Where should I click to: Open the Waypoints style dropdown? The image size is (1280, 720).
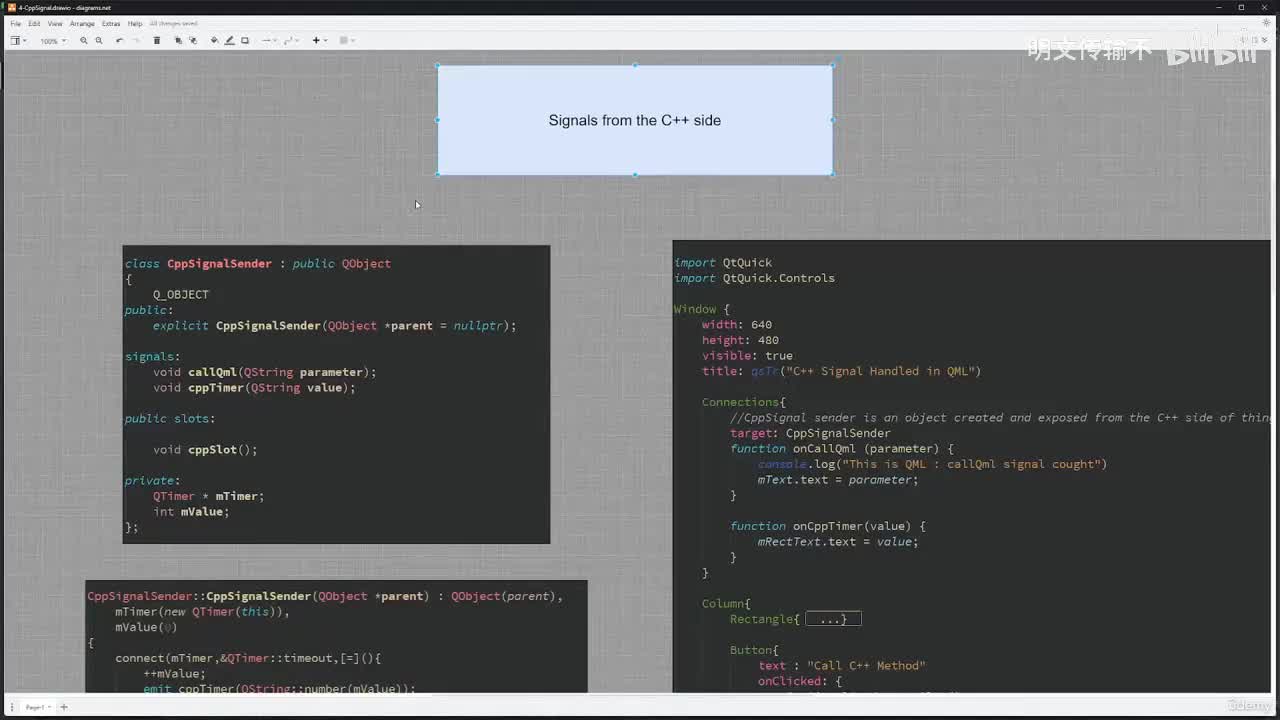(x=291, y=41)
